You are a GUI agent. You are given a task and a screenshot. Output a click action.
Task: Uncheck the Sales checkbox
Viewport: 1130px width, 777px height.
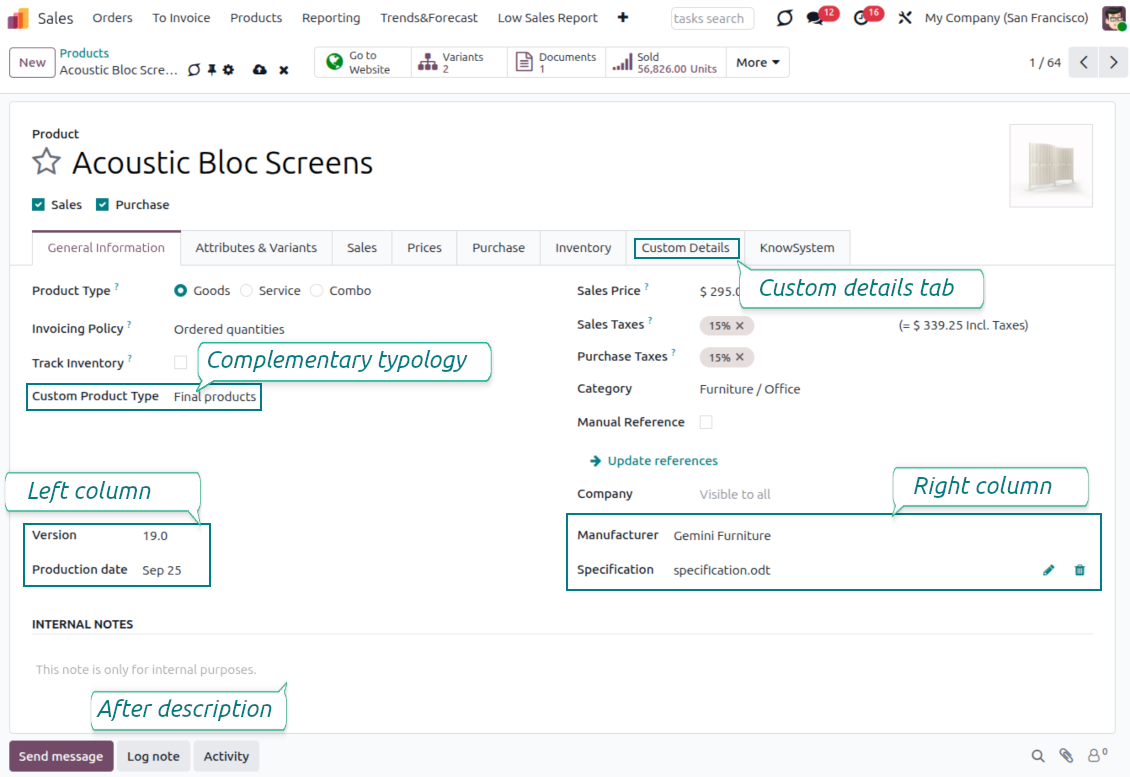pyautogui.click(x=39, y=205)
